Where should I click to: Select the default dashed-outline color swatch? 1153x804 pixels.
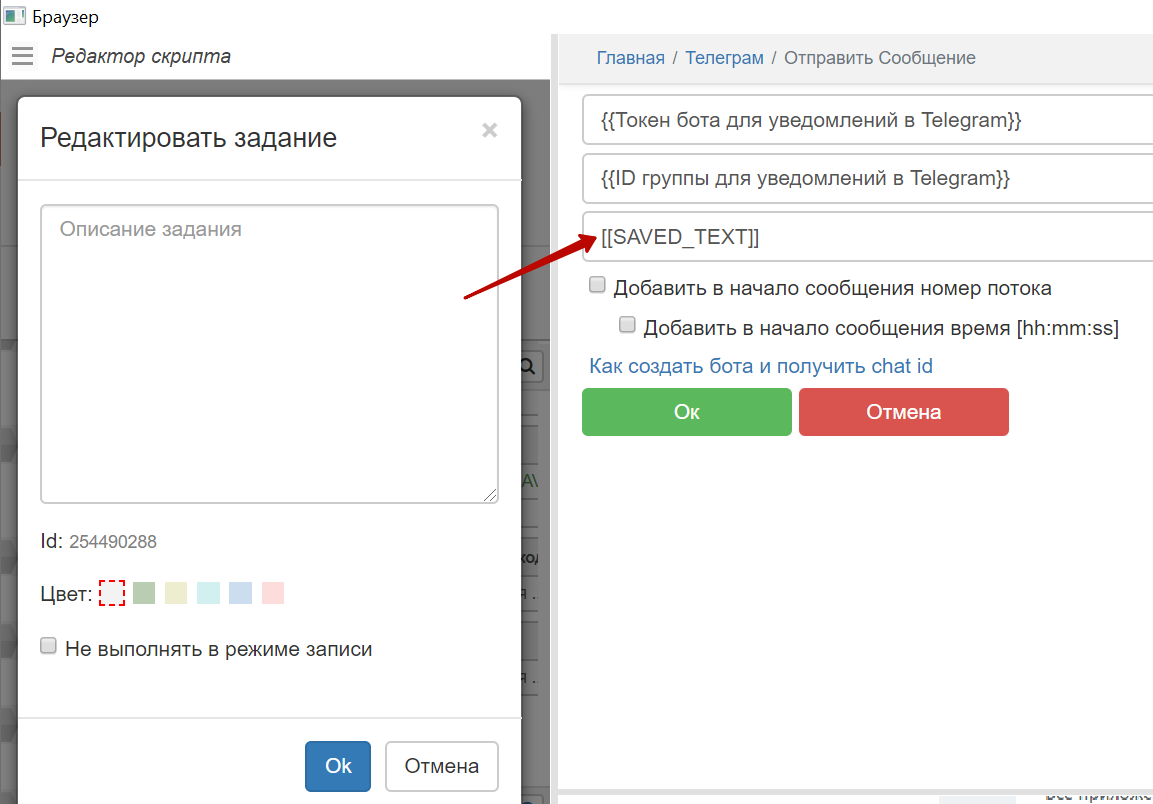(112, 594)
